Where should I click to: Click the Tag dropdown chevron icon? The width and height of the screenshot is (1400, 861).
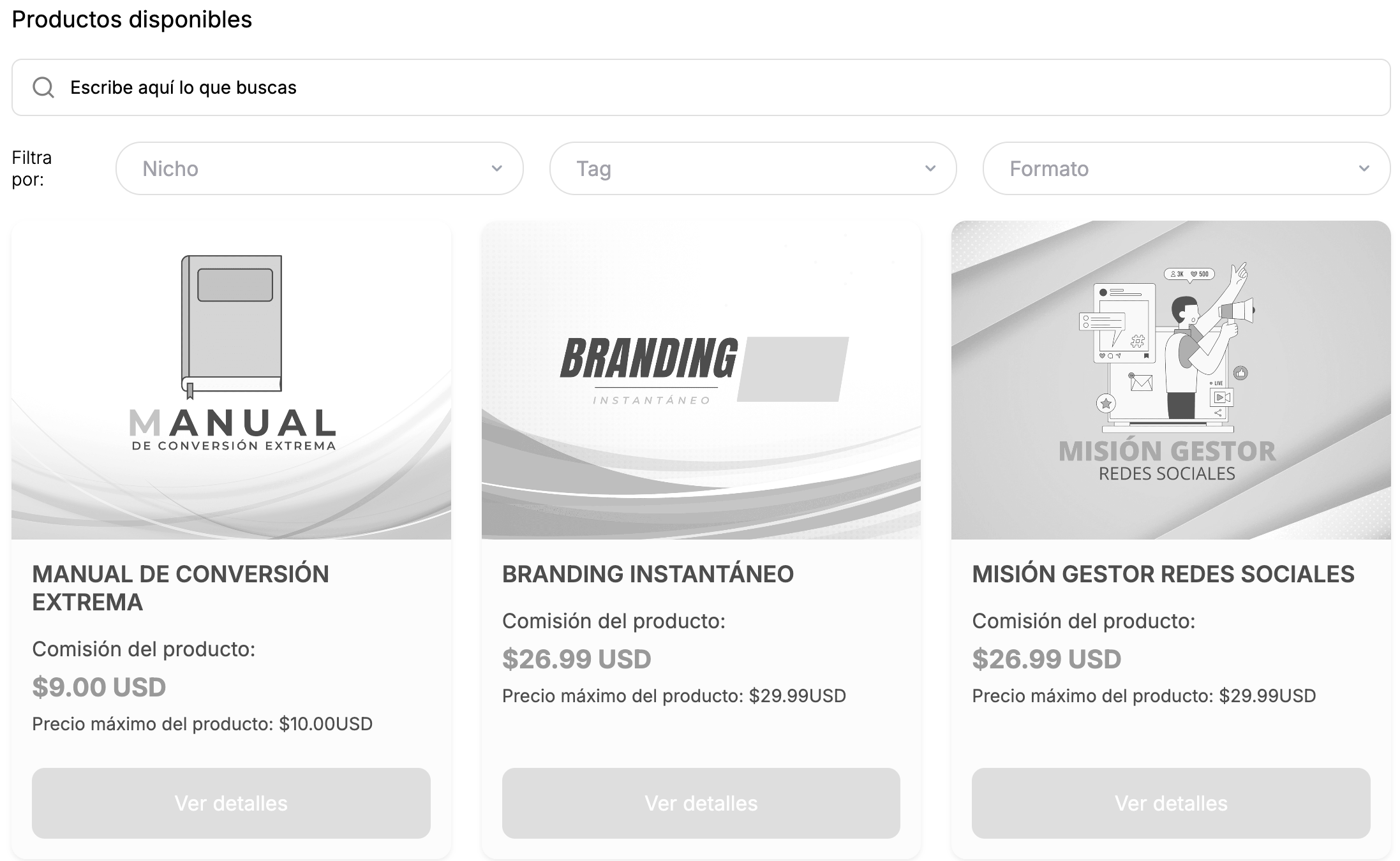coord(930,168)
